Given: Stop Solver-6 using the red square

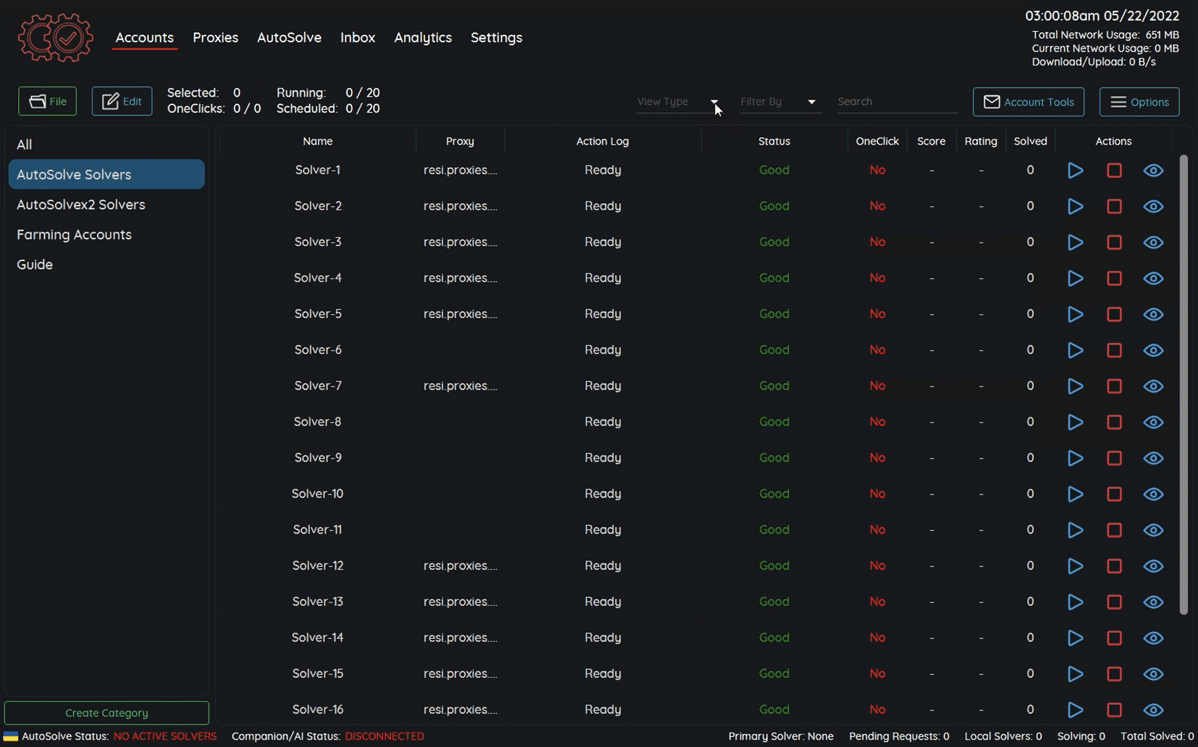Looking at the screenshot, I should click(1114, 350).
